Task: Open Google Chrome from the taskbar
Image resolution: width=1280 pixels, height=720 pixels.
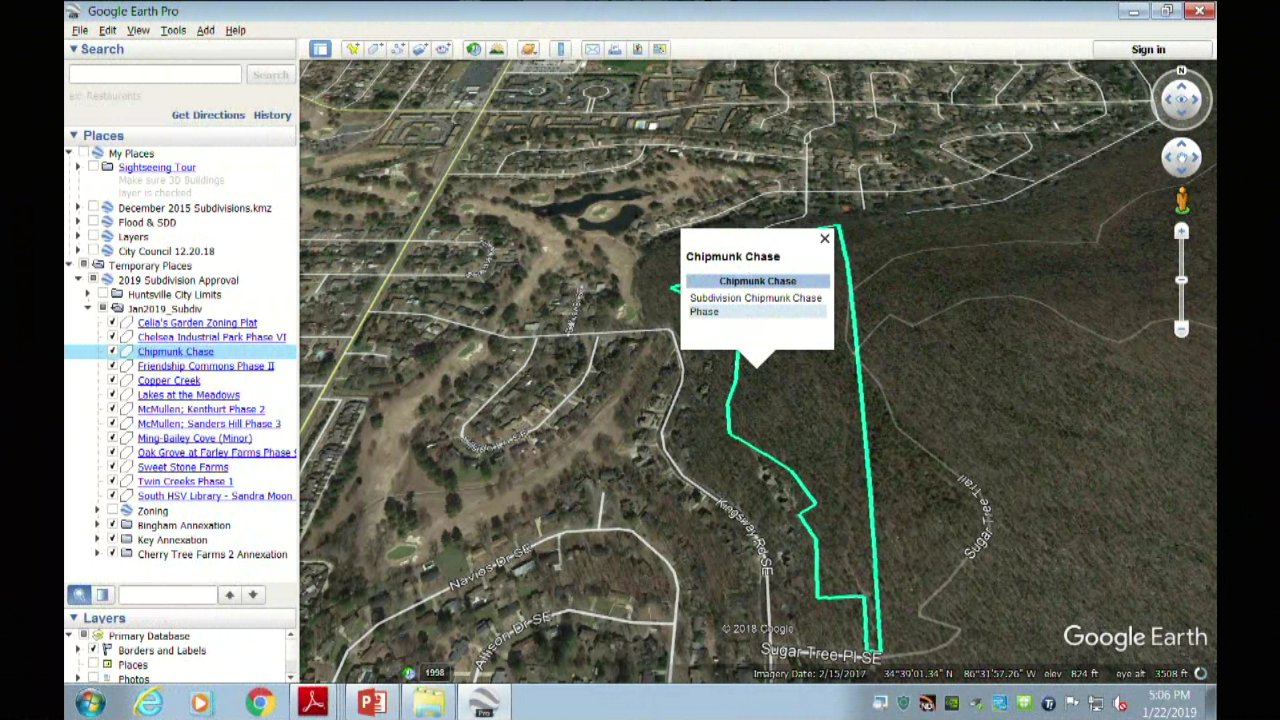Action: [258, 702]
